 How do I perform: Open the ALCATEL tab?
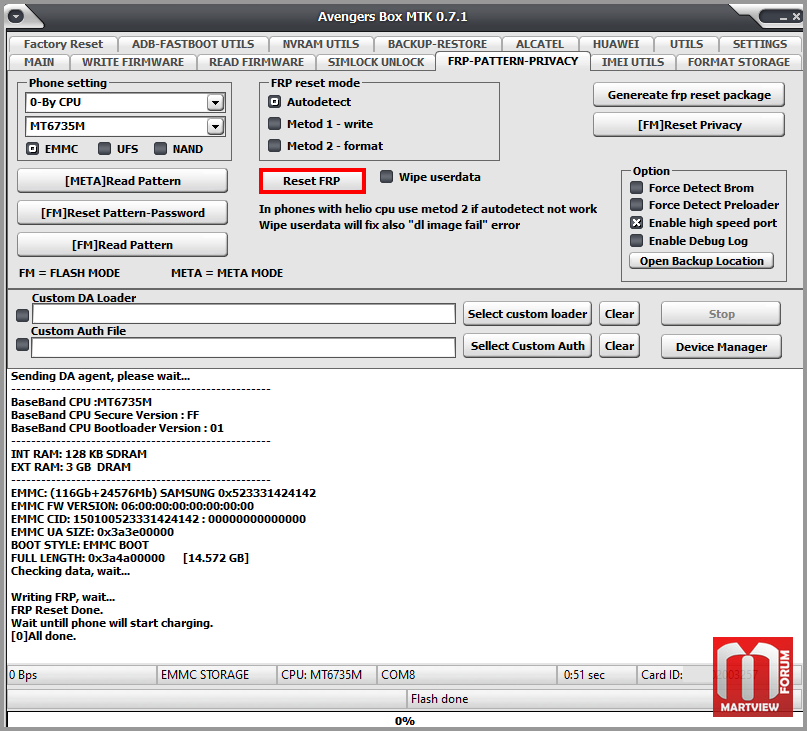540,44
